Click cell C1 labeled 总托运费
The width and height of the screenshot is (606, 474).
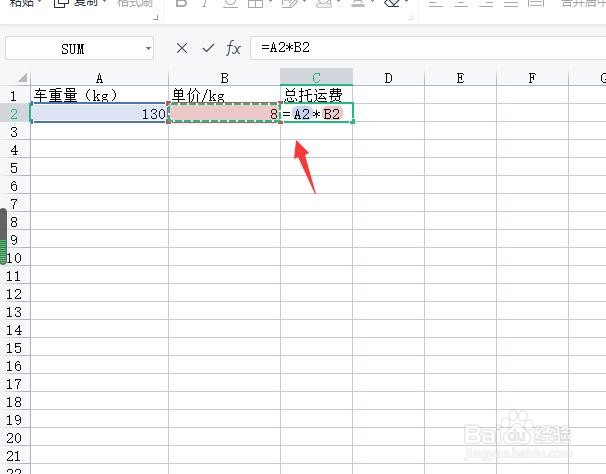[316, 95]
